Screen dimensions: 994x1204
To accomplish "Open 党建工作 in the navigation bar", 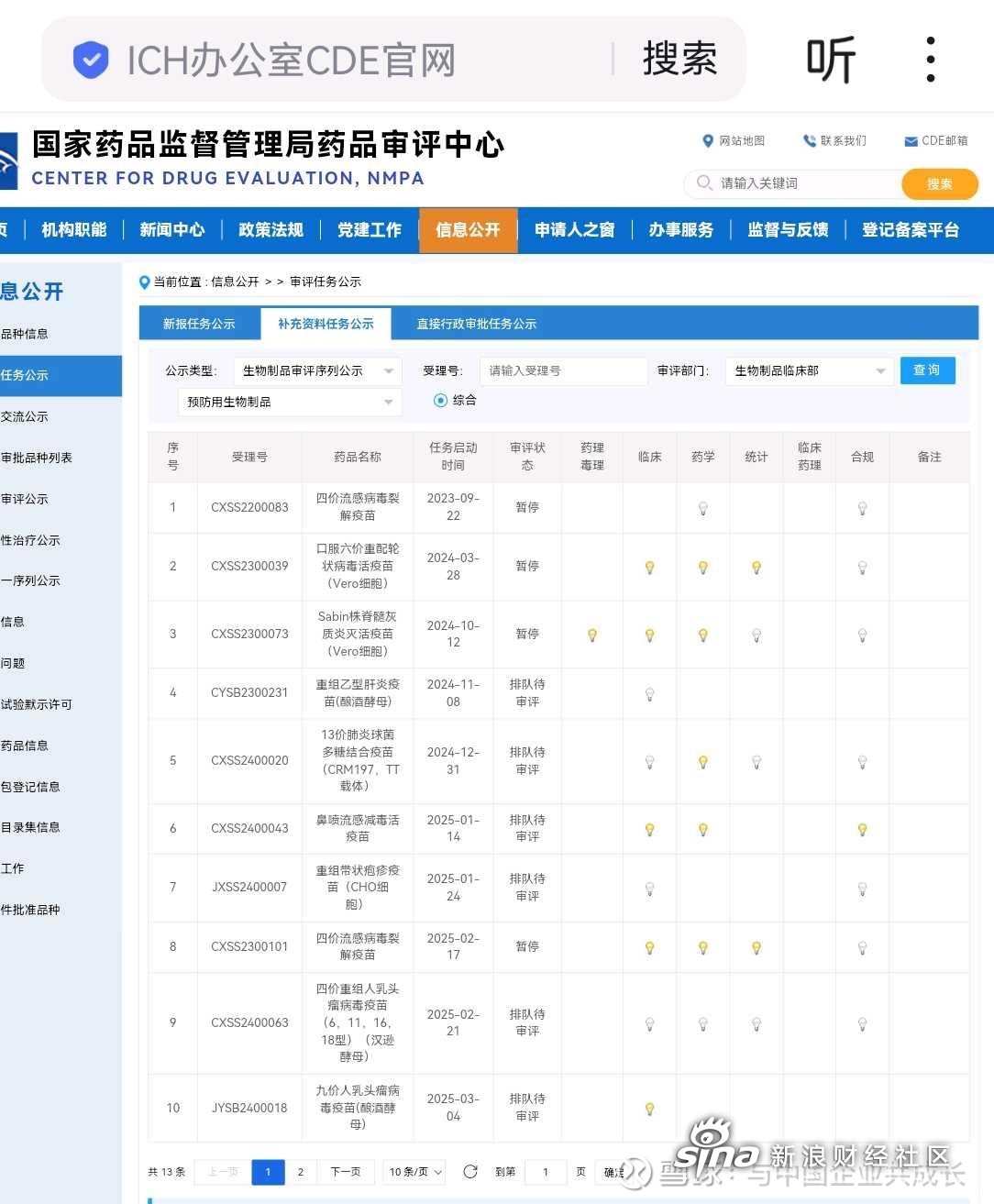I will coord(370,229).
